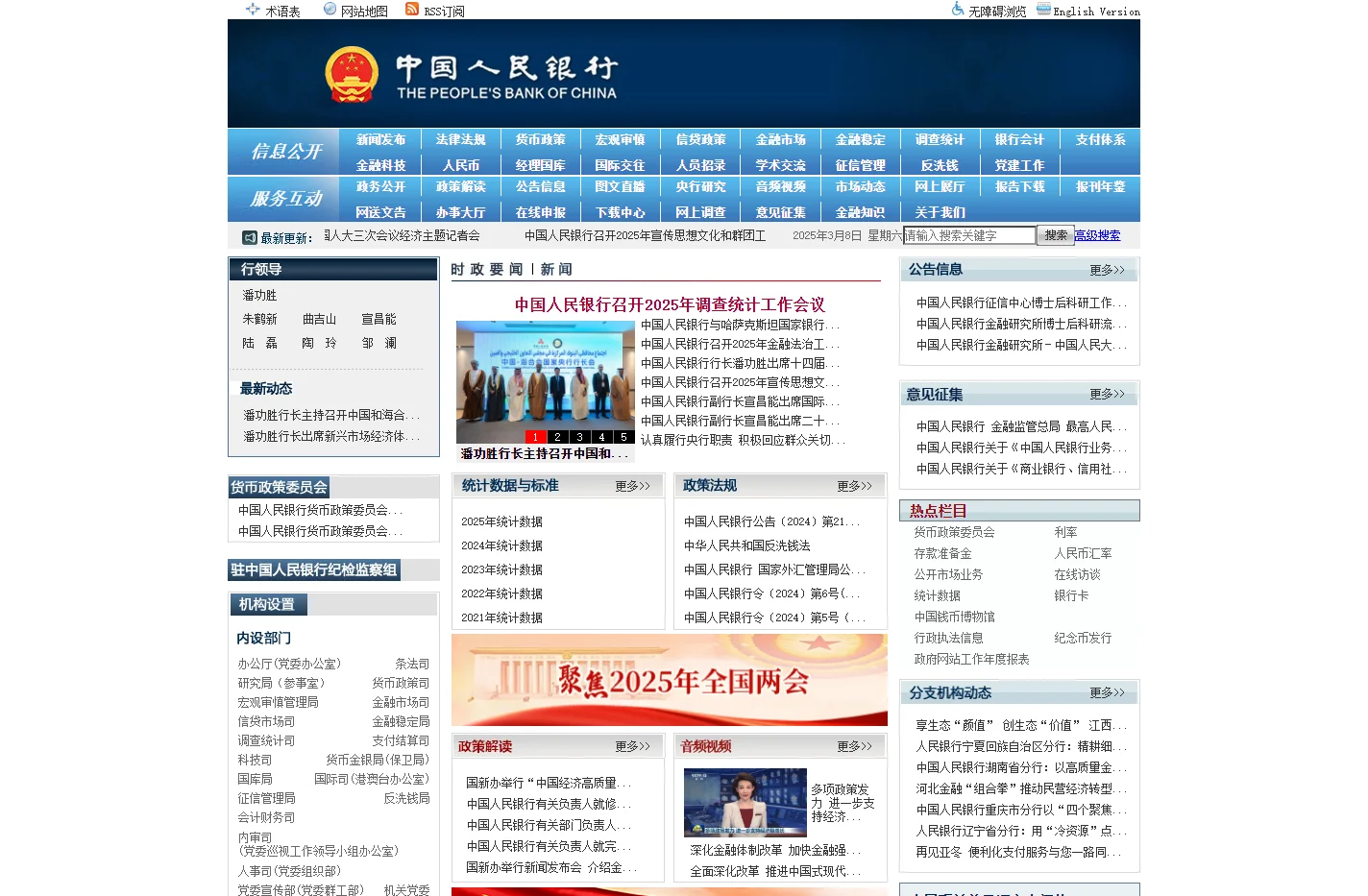The height and width of the screenshot is (896, 1368).
Task: Open the 支付体系 menu item
Action: pyautogui.click(x=1100, y=140)
